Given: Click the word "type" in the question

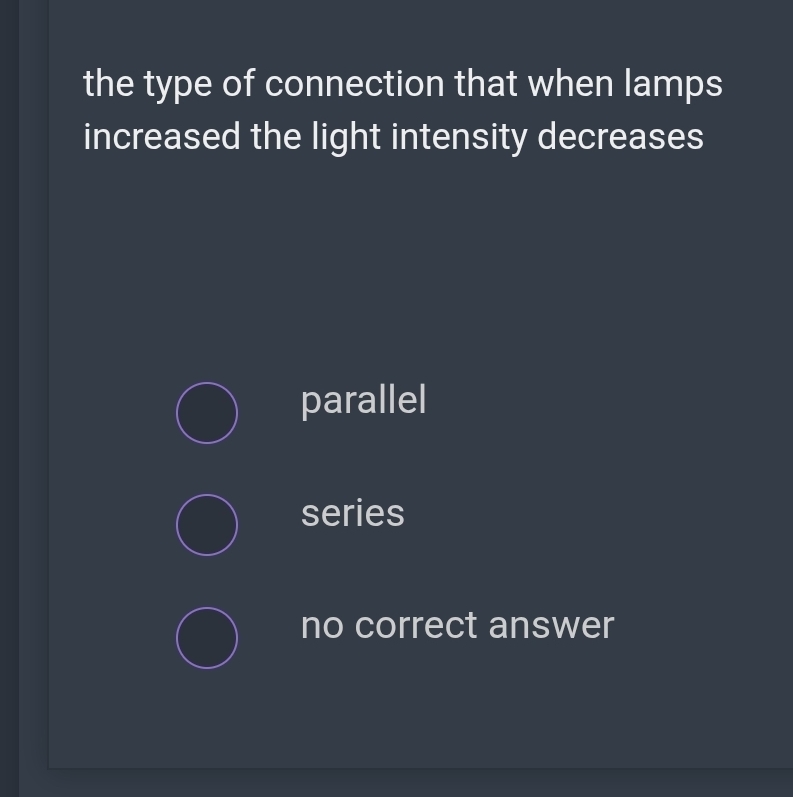Looking at the screenshot, I should pos(177,86).
